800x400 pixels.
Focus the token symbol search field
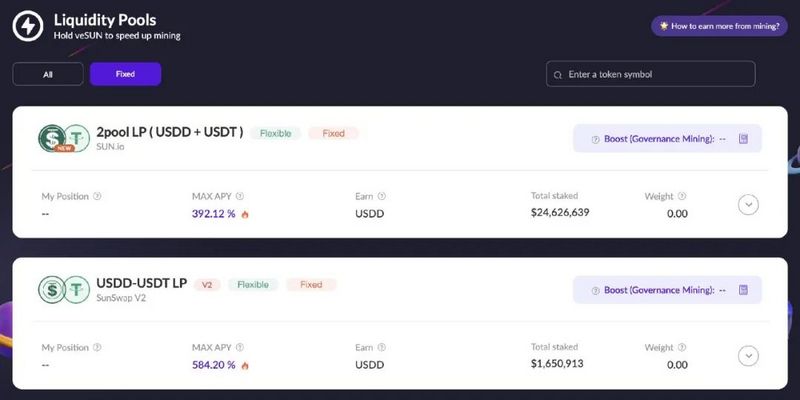click(655, 74)
